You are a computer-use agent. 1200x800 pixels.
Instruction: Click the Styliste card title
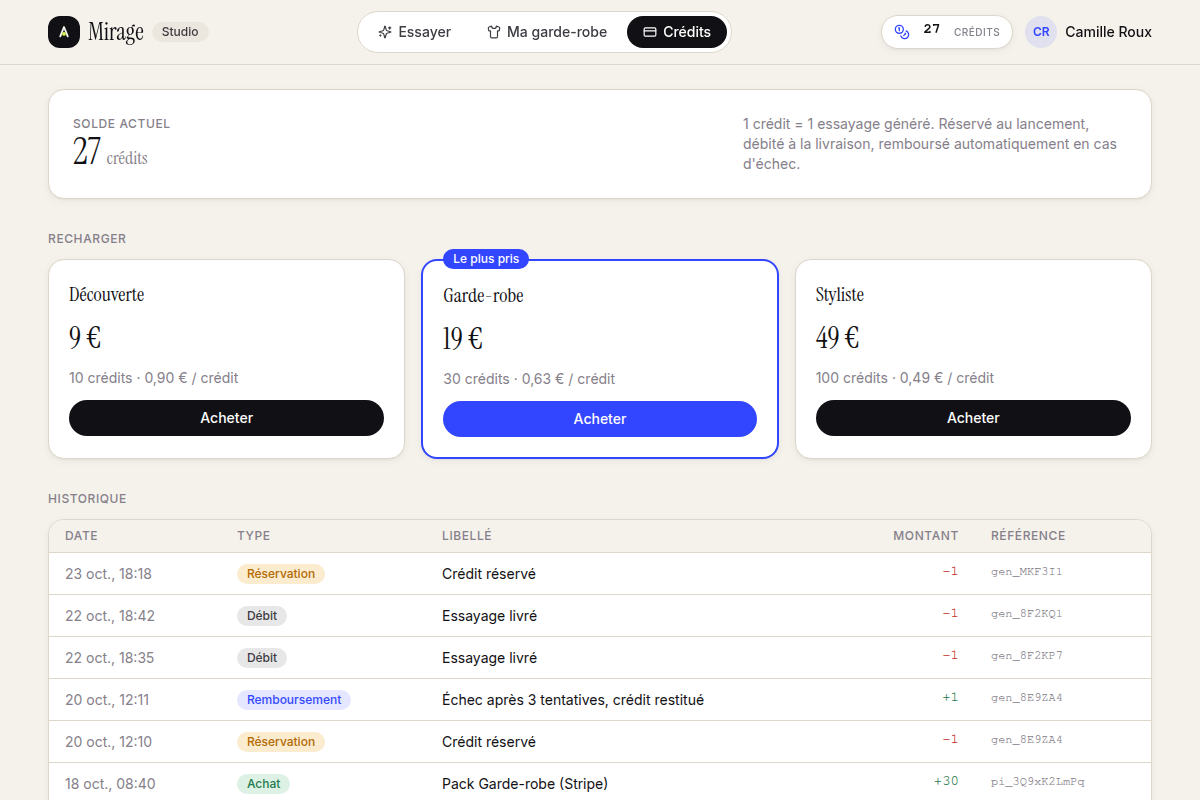coord(840,295)
